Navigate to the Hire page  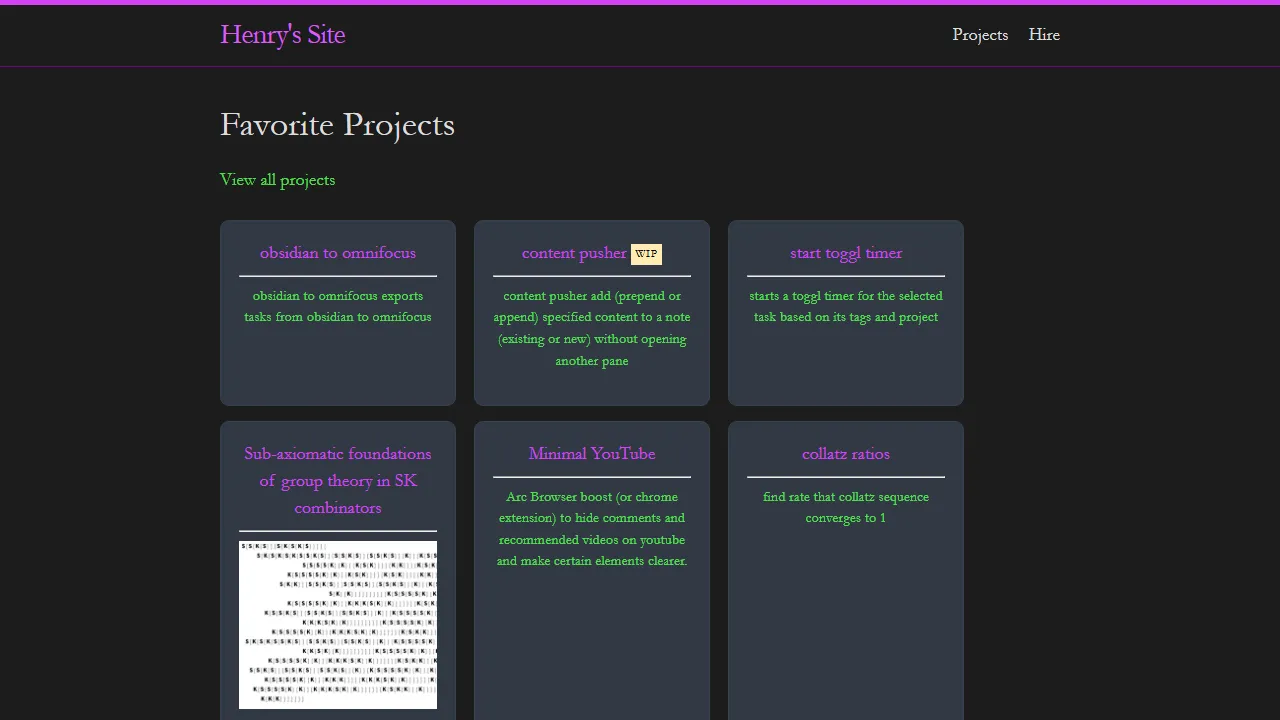click(x=1044, y=35)
